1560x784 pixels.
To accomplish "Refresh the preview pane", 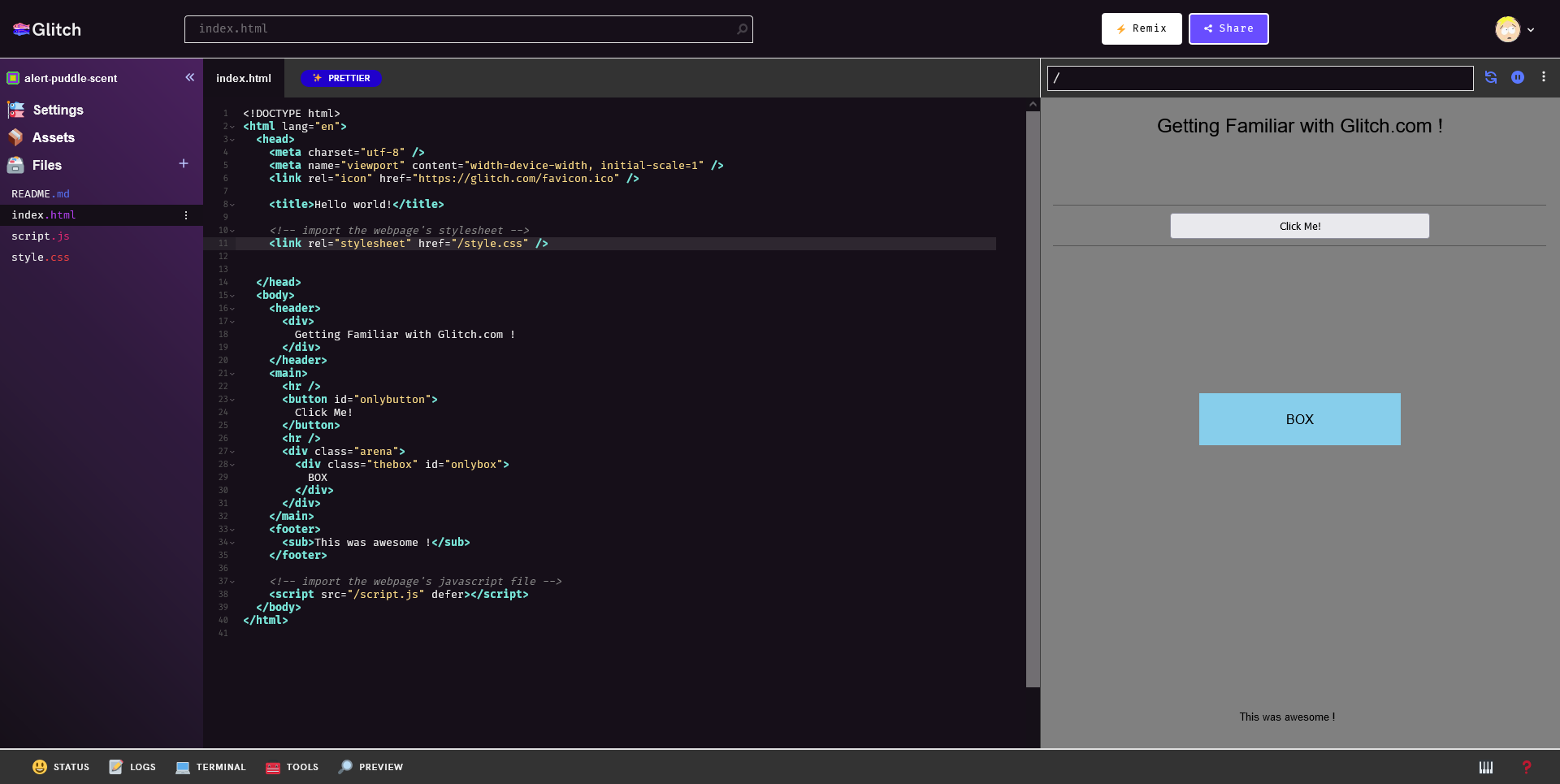I will point(1491,77).
